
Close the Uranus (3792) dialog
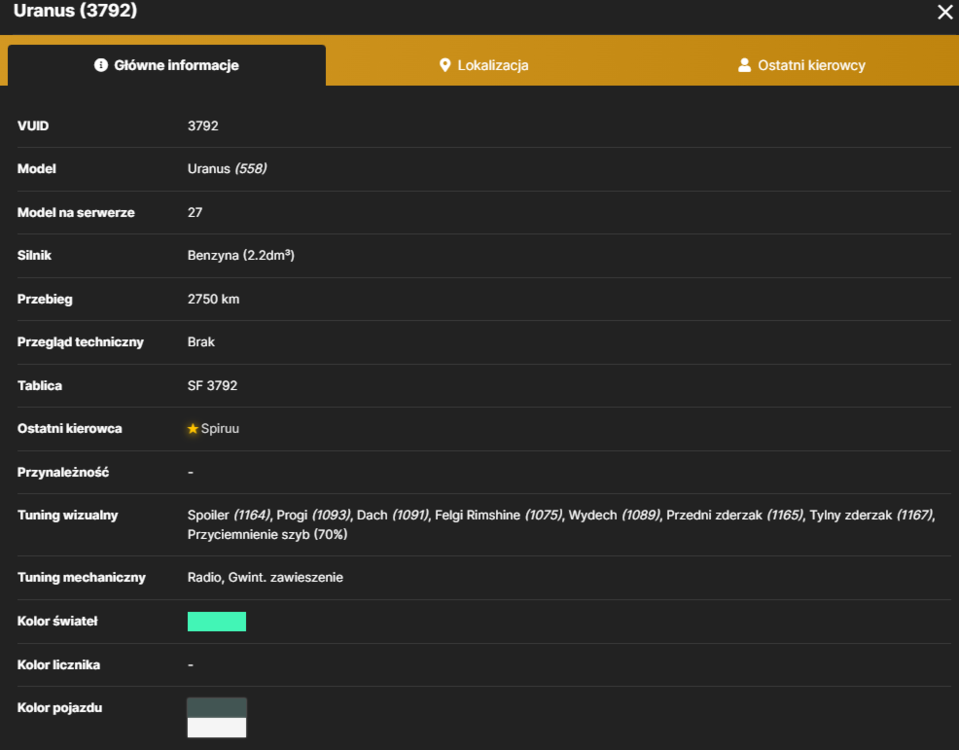[x=945, y=12]
